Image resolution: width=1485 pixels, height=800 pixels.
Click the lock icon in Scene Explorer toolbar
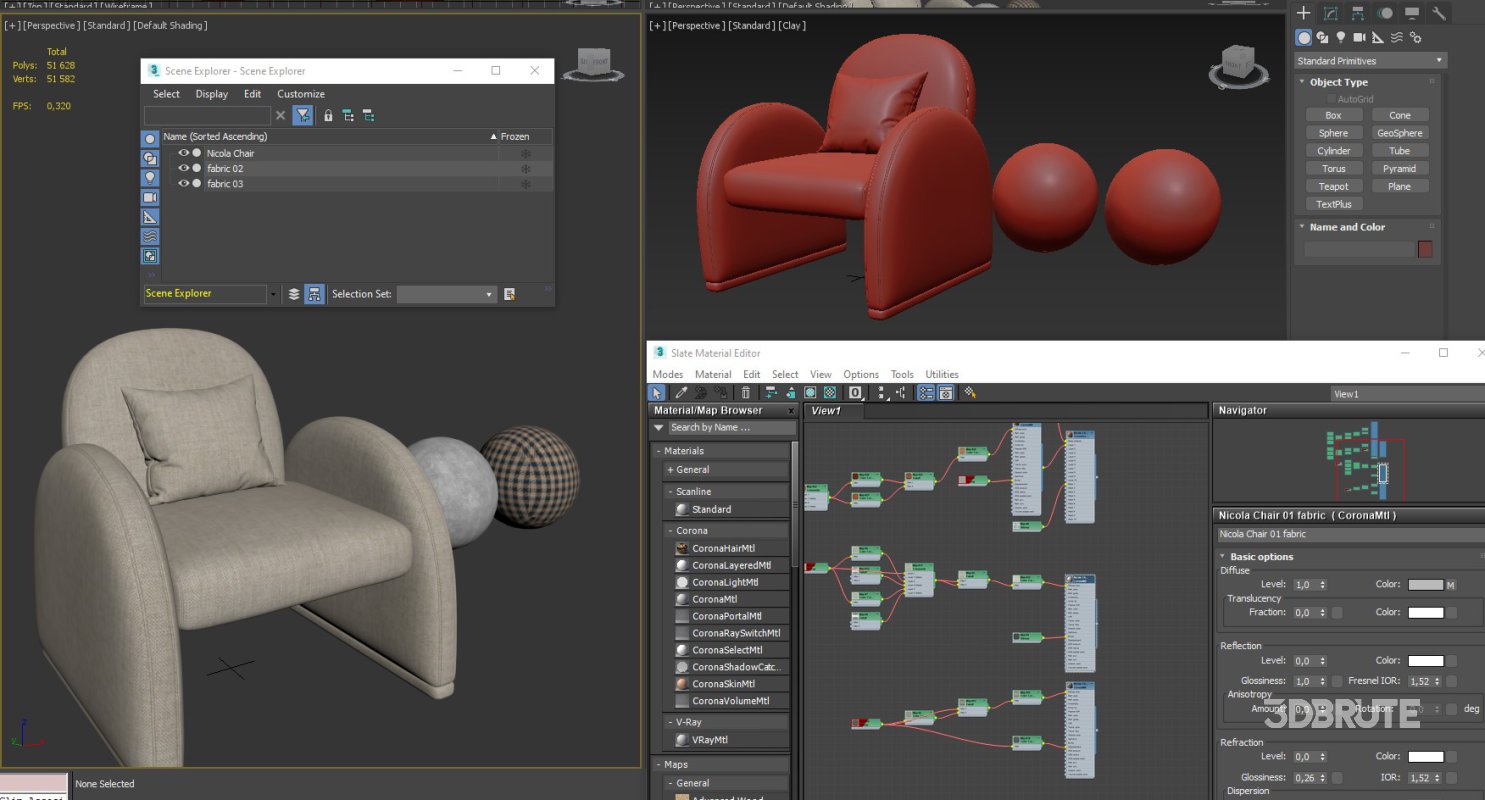(x=328, y=116)
